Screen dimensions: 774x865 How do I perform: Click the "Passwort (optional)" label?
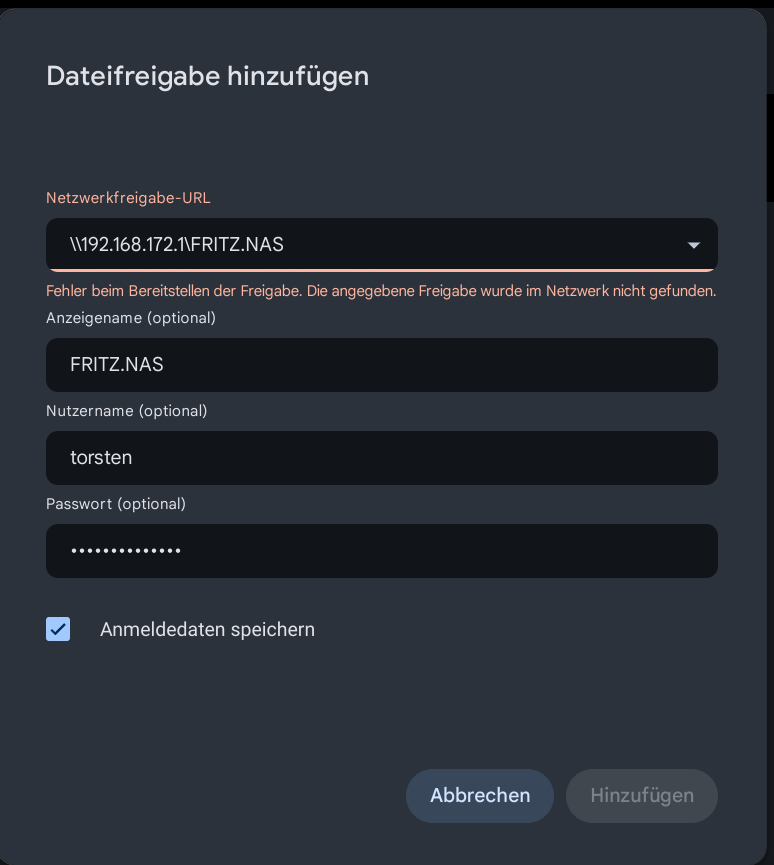116,504
